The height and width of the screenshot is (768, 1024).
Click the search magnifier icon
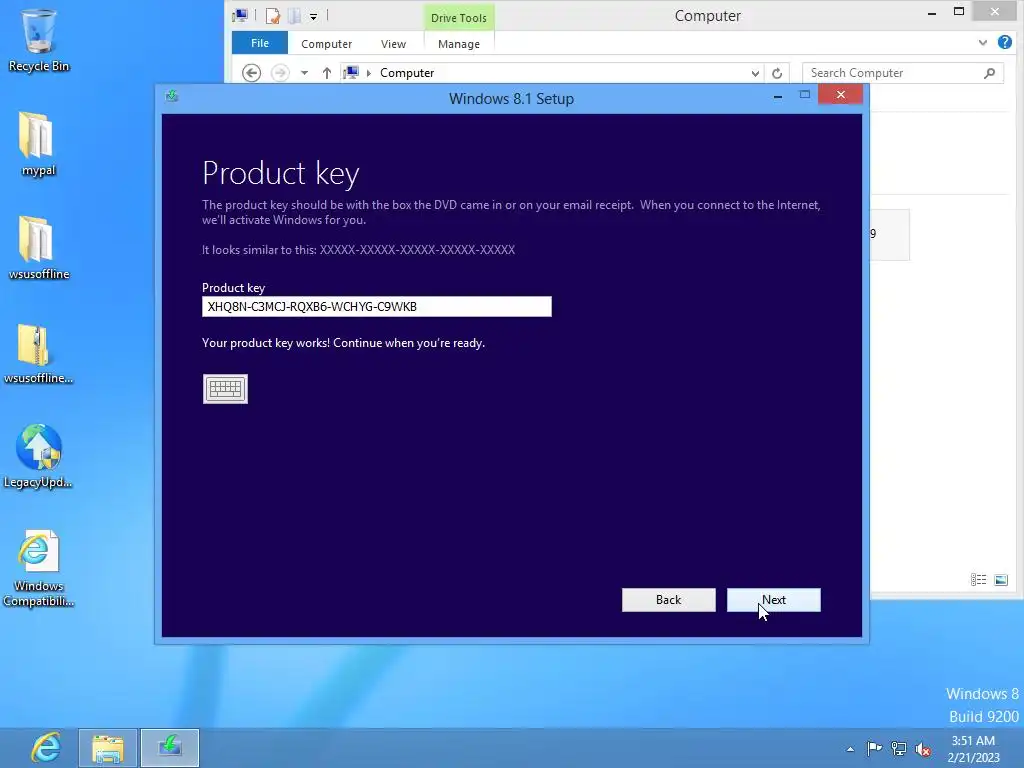point(989,73)
